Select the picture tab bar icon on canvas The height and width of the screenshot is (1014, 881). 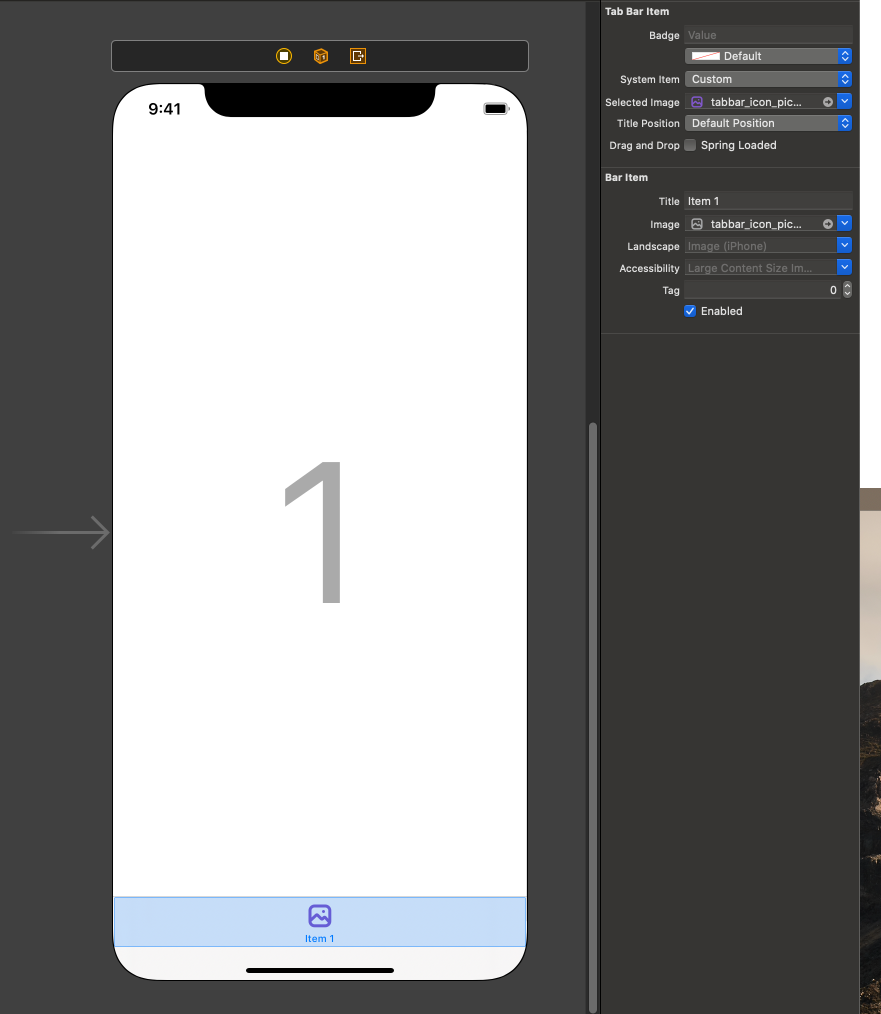[320, 916]
